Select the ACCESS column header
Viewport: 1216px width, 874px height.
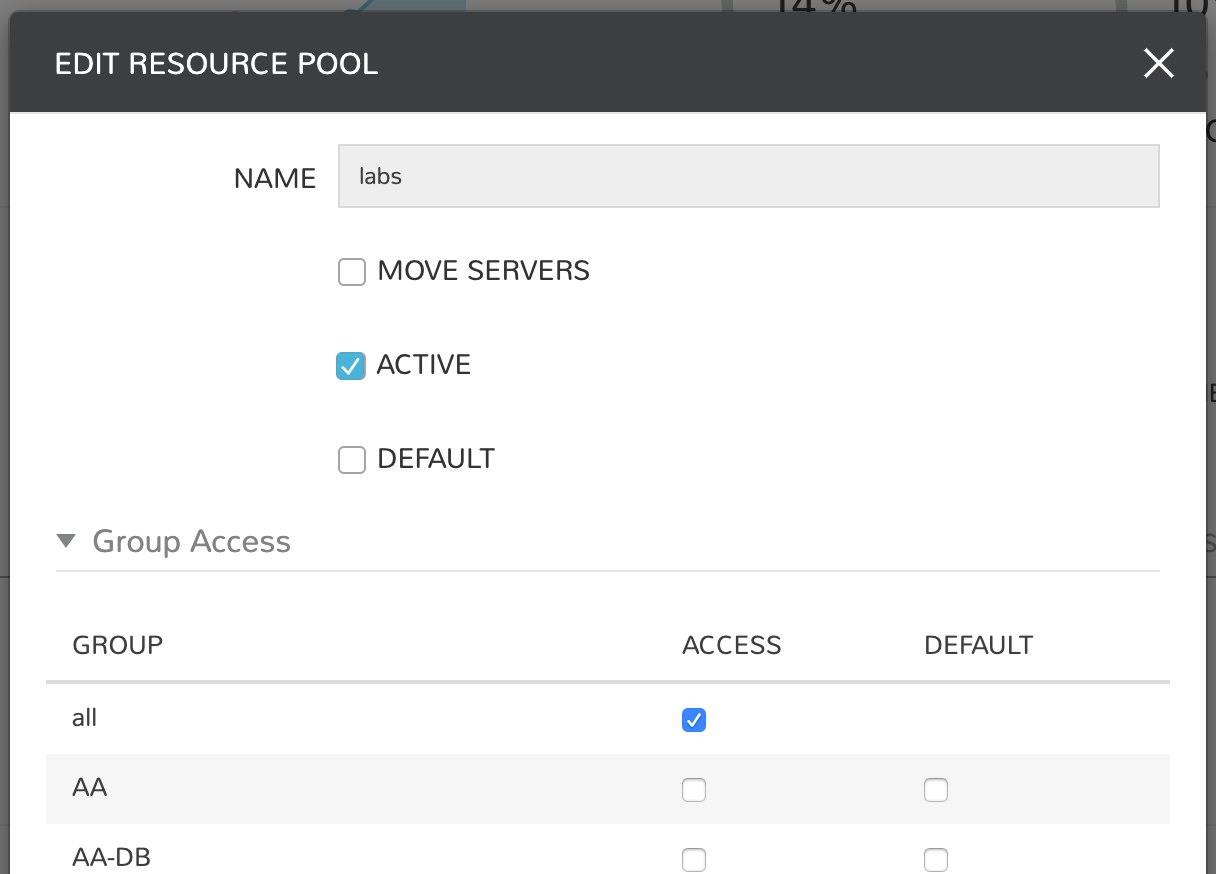click(731, 645)
